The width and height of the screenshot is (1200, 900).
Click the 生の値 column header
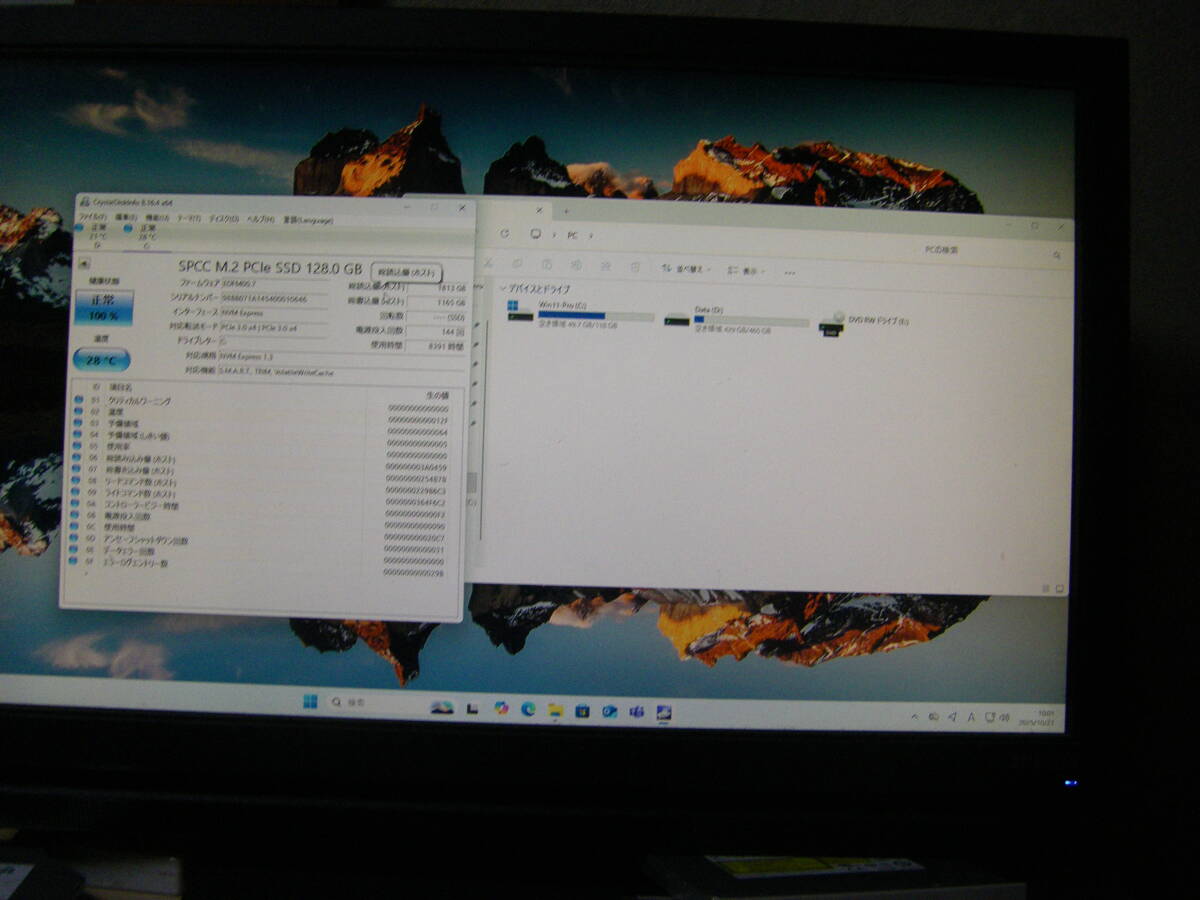point(437,395)
